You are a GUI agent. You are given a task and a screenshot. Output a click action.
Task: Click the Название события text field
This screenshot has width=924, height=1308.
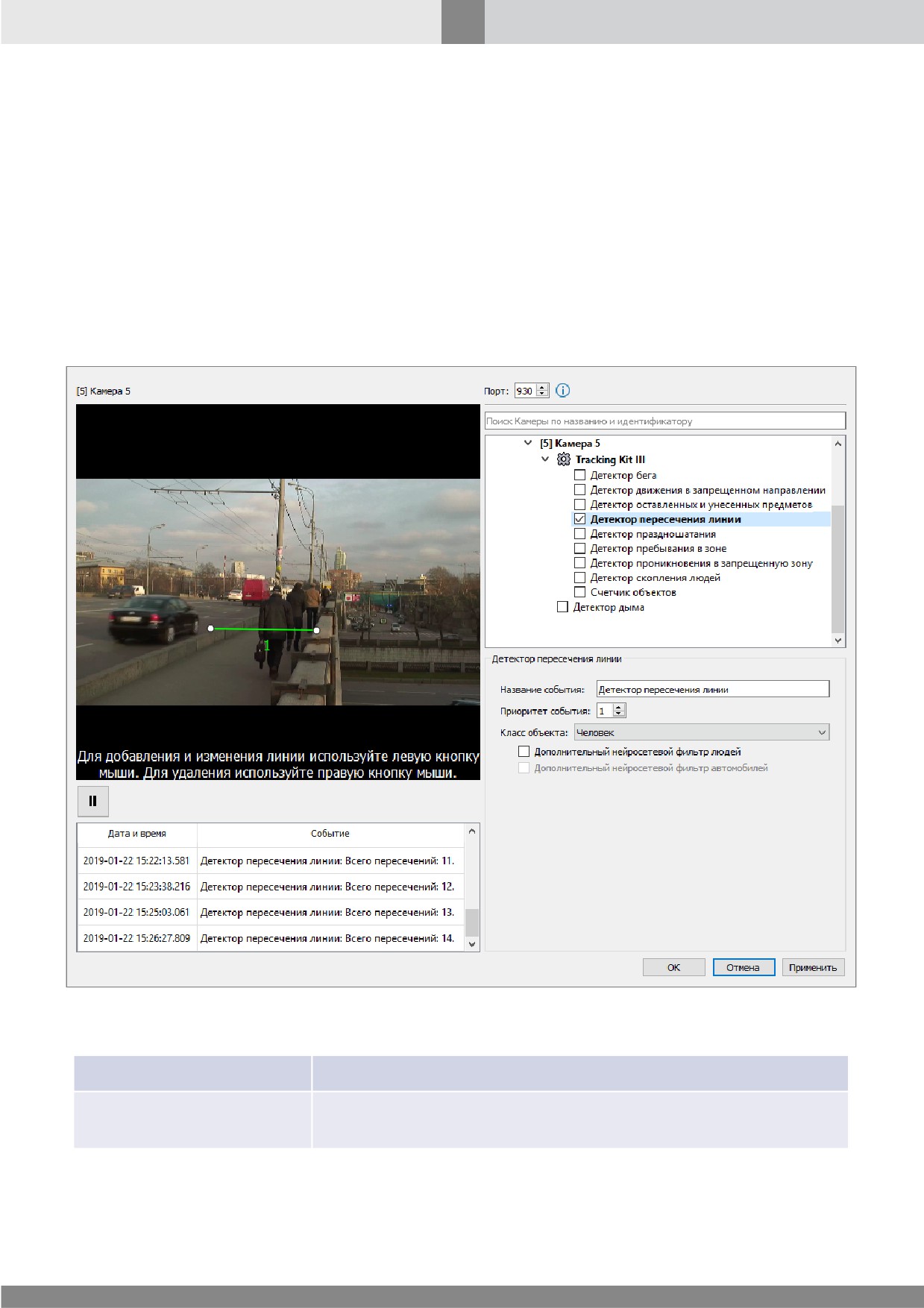[713, 689]
